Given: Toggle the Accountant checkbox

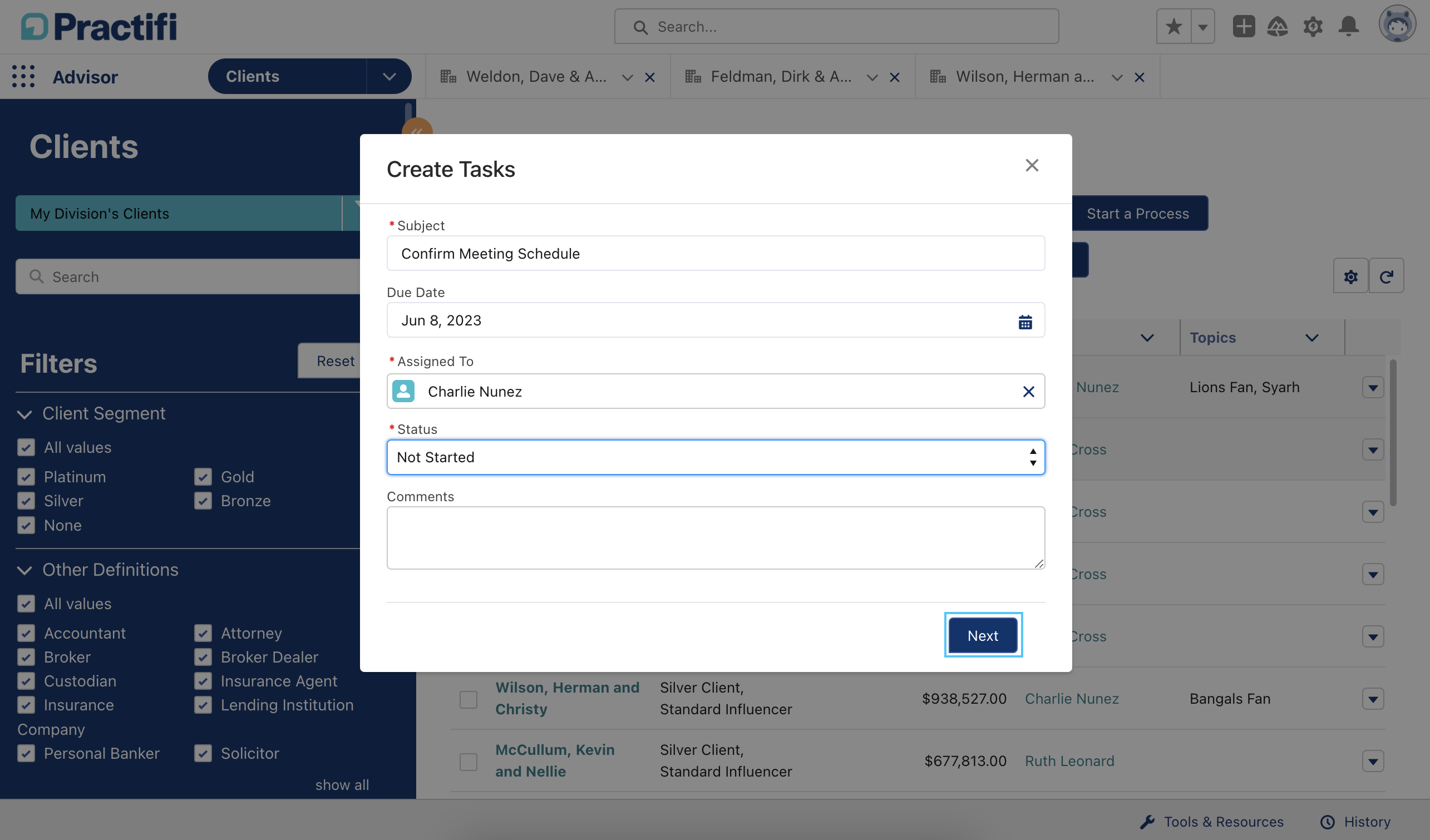Looking at the screenshot, I should [x=26, y=633].
